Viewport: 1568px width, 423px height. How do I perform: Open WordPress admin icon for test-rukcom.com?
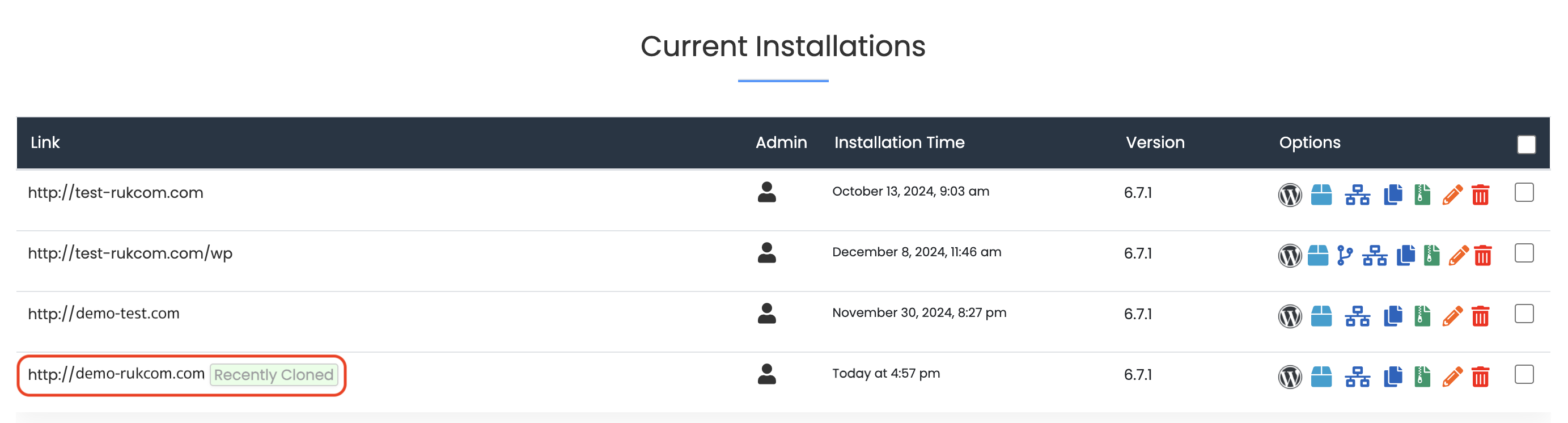1289,194
